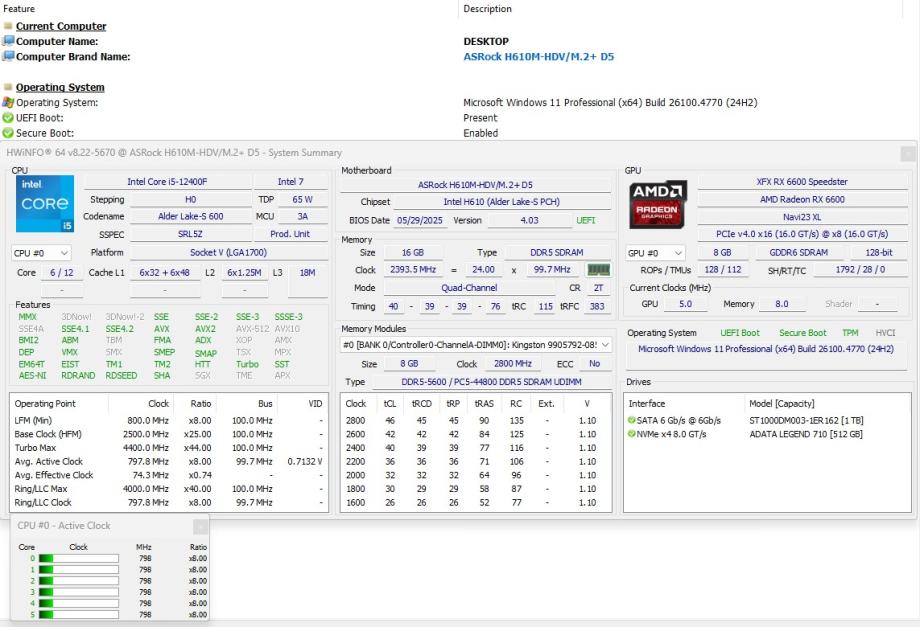Viewport: 920px width, 627px height.
Task: Open the CPU #0 selector dropdown
Action: pyautogui.click(x=41, y=253)
